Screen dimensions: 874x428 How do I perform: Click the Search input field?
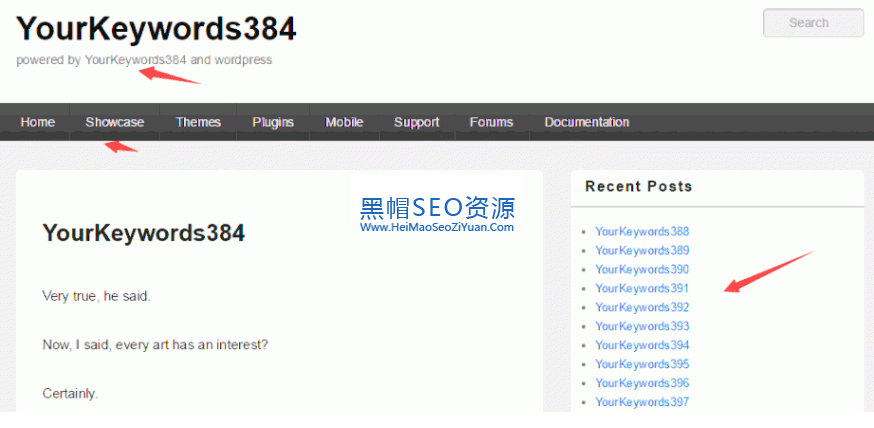pyautogui.click(x=812, y=23)
